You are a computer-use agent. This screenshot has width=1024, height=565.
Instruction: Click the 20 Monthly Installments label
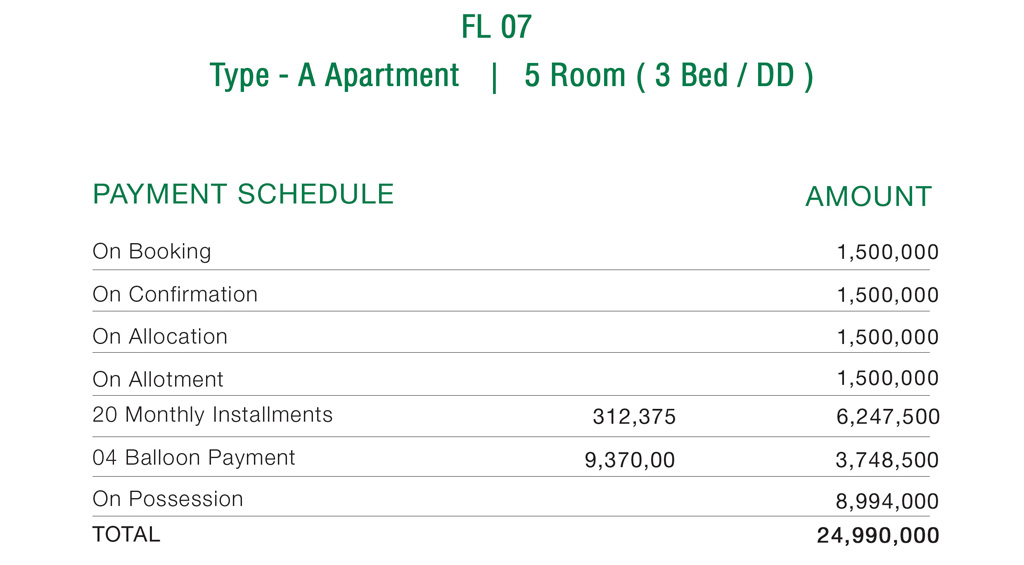coord(212,415)
